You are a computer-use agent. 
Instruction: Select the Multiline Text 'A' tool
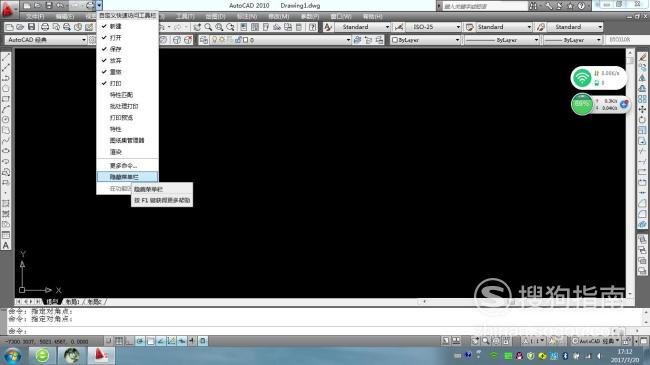6,246
